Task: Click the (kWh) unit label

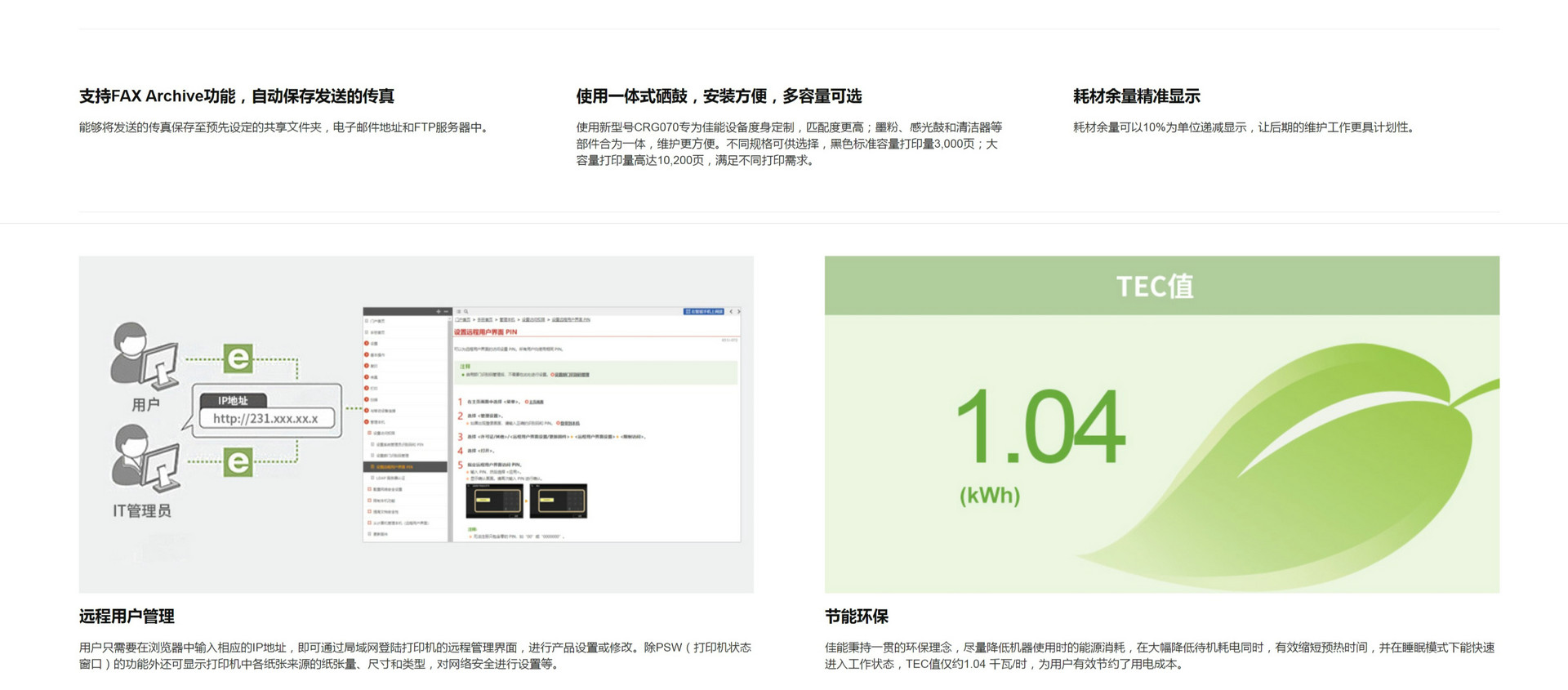Action: pos(990,496)
